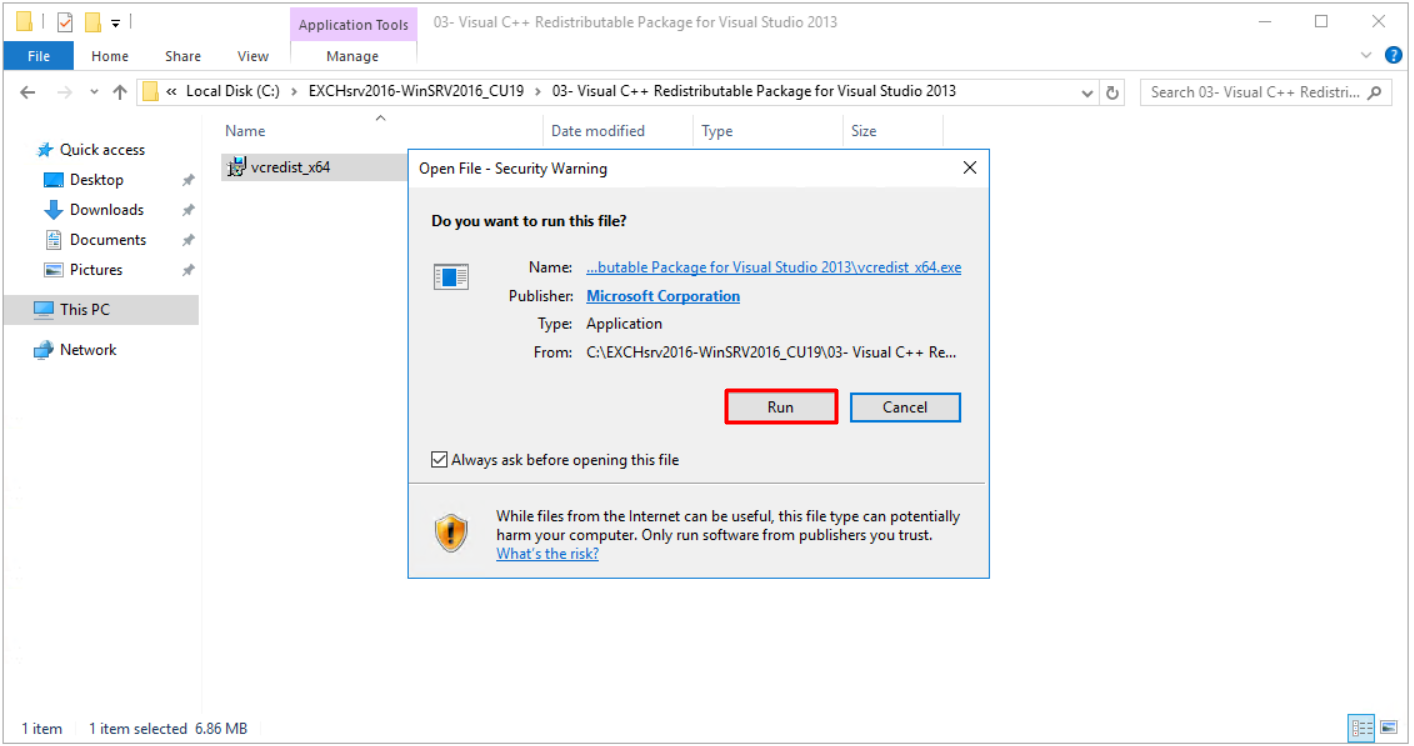This screenshot has width=1414, height=746.
Task: Open Customize Quick Access Toolbar dropdown
Action: (116, 22)
